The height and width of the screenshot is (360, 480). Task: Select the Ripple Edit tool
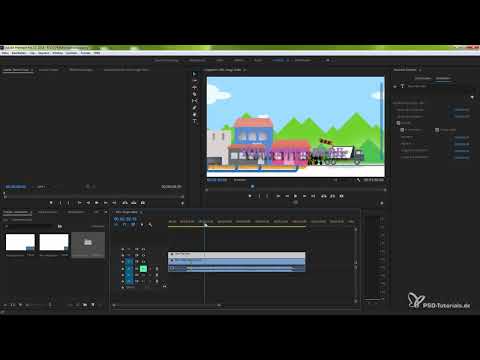point(195,87)
